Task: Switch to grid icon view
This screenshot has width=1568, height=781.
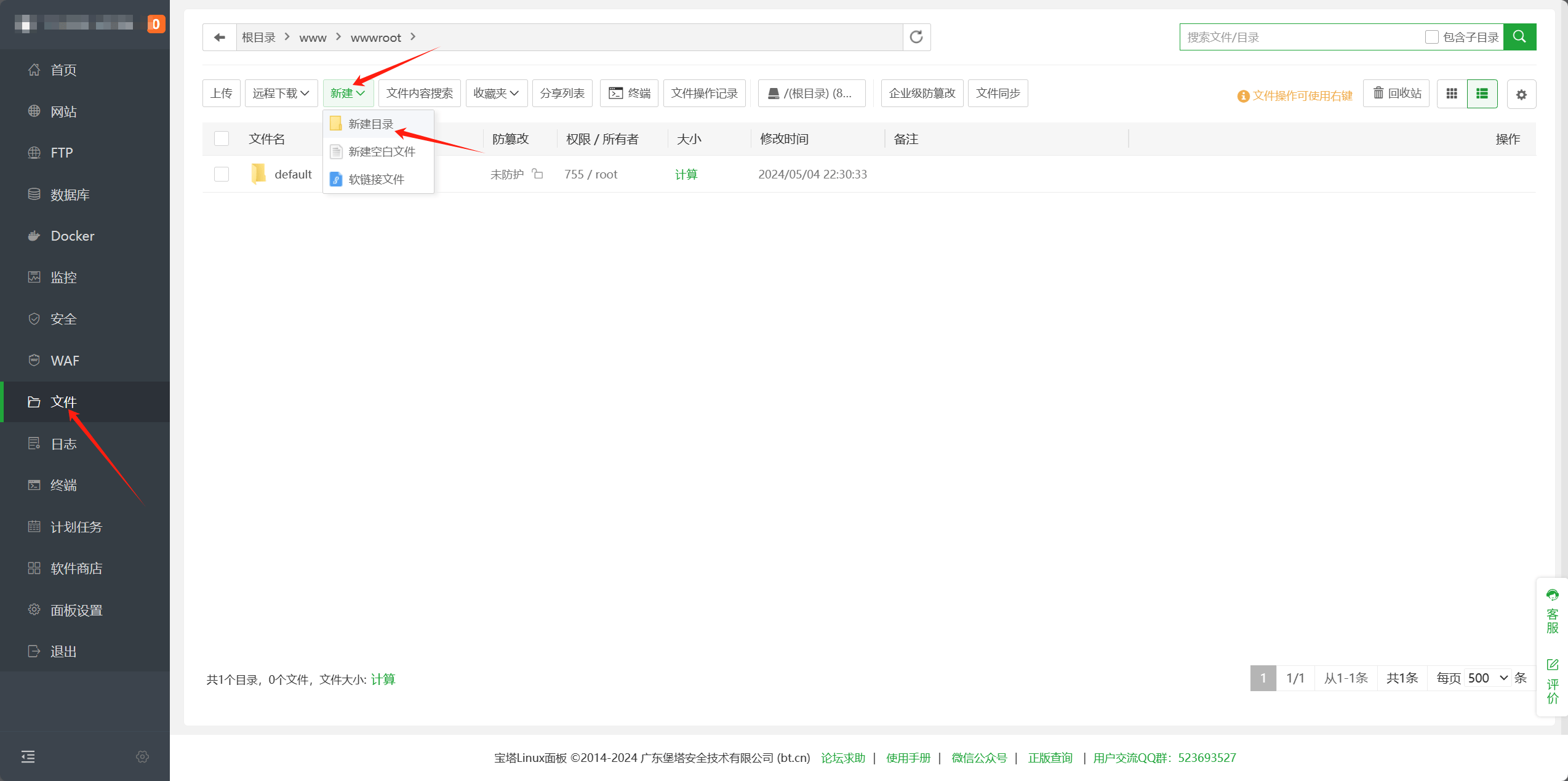Action: point(1452,94)
